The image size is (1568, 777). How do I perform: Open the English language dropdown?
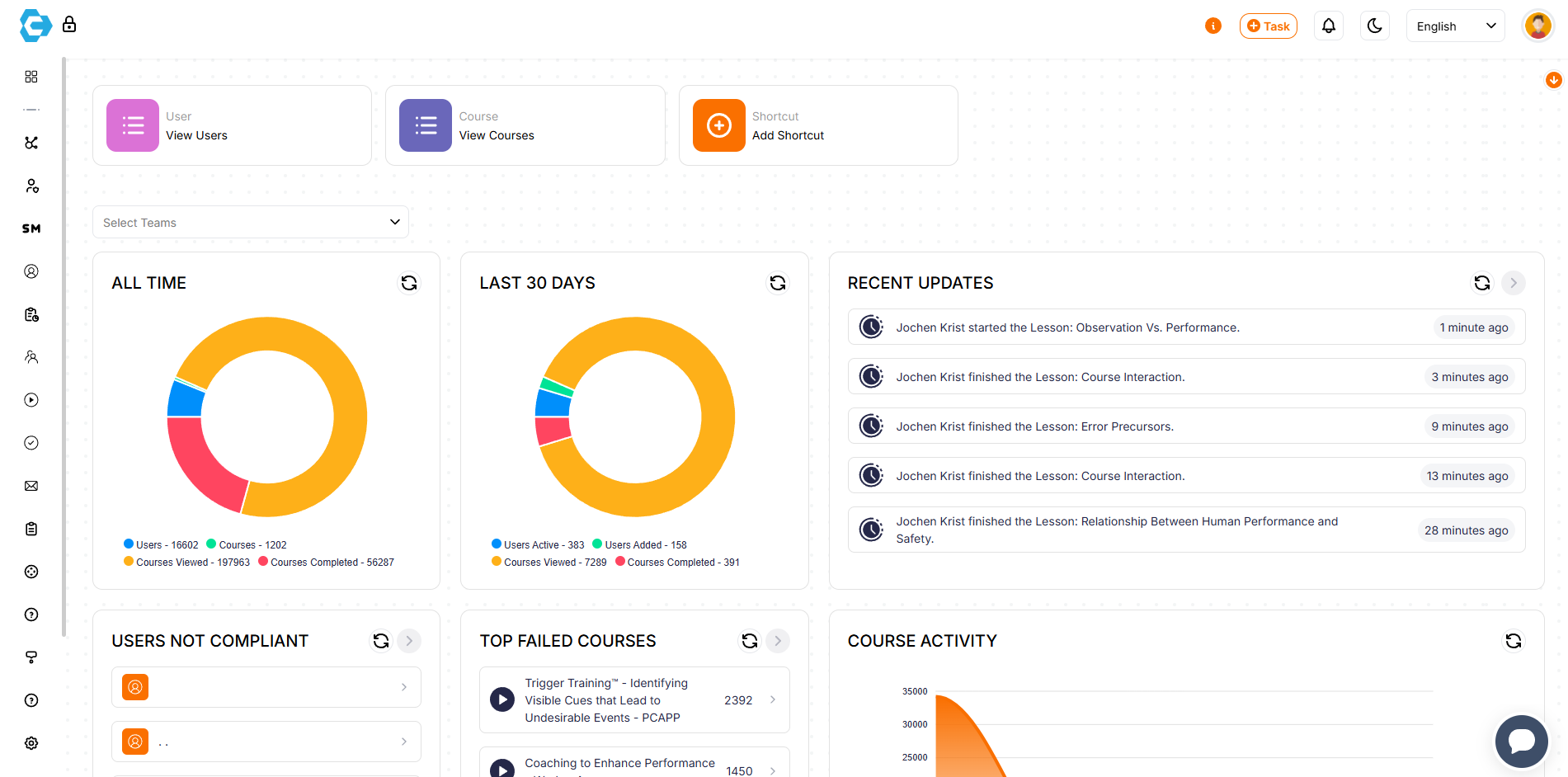1455,26
